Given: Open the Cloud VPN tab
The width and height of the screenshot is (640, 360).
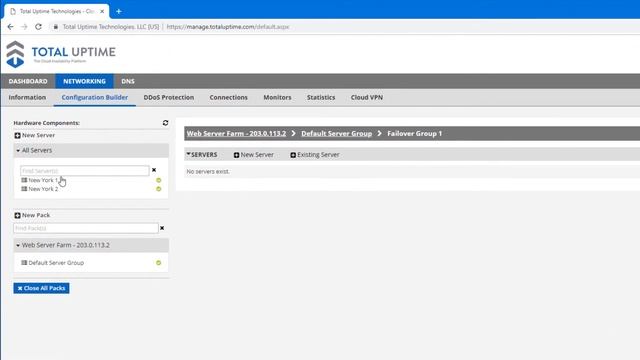Looking at the screenshot, I should click(367, 98).
